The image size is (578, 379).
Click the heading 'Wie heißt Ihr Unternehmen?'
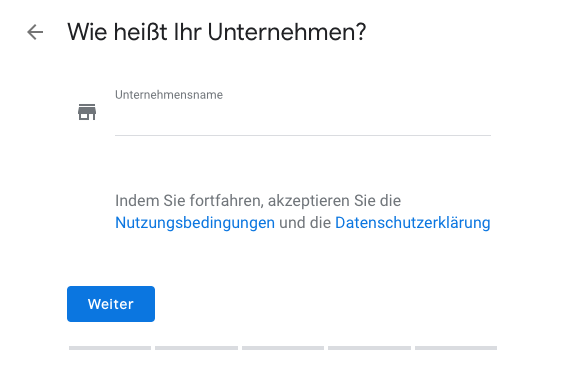[217, 32]
